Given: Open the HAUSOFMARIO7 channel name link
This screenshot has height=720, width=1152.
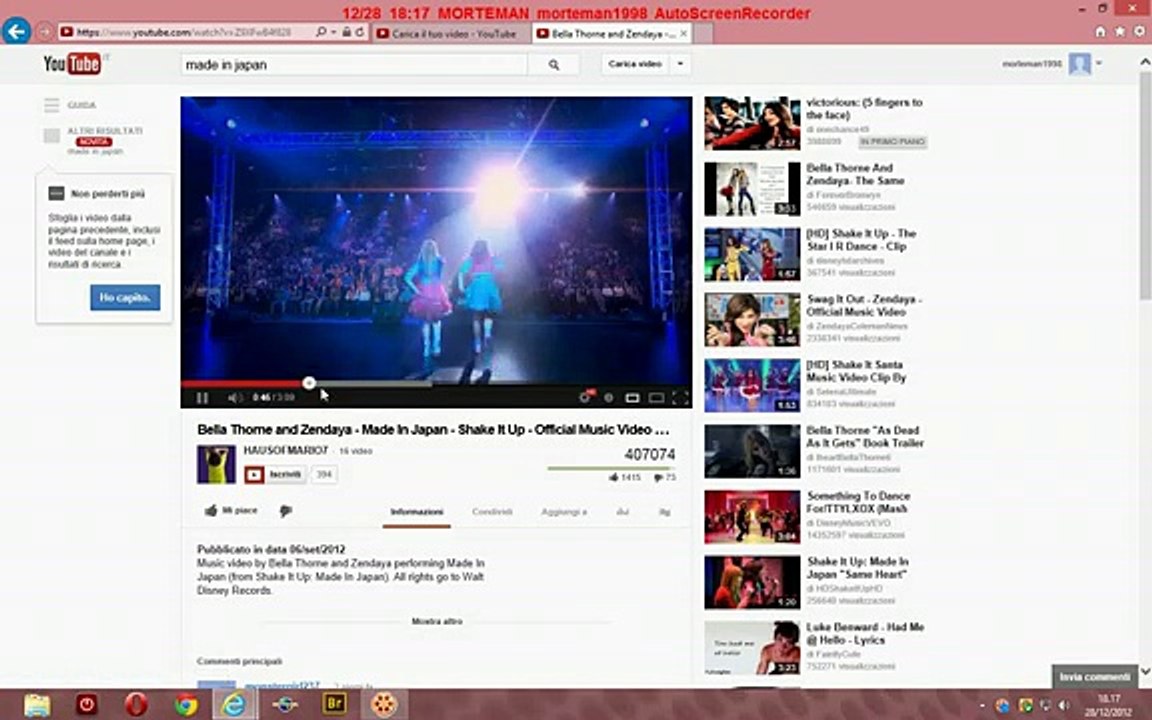Looking at the screenshot, I should (x=286, y=450).
